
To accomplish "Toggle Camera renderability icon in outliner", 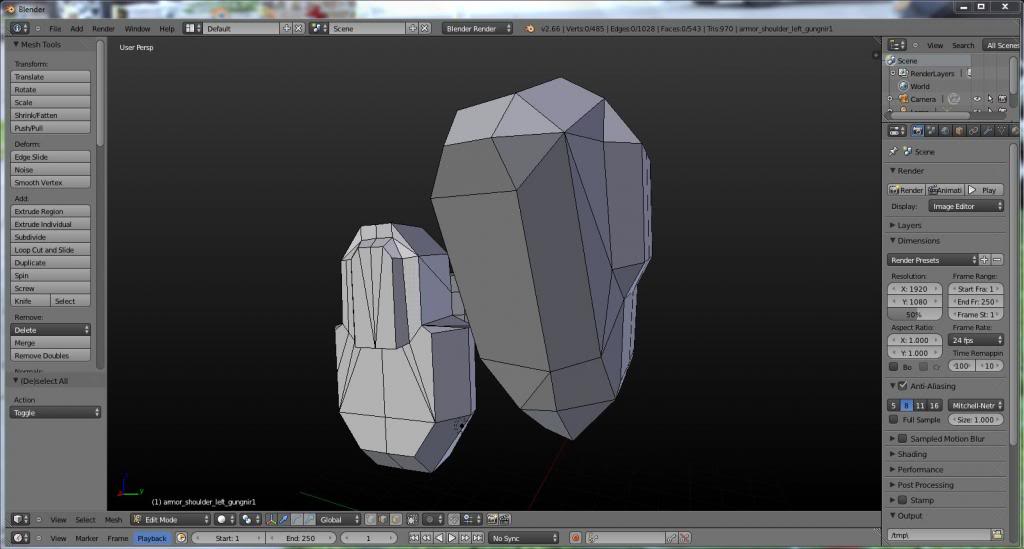I will tap(1002, 99).
